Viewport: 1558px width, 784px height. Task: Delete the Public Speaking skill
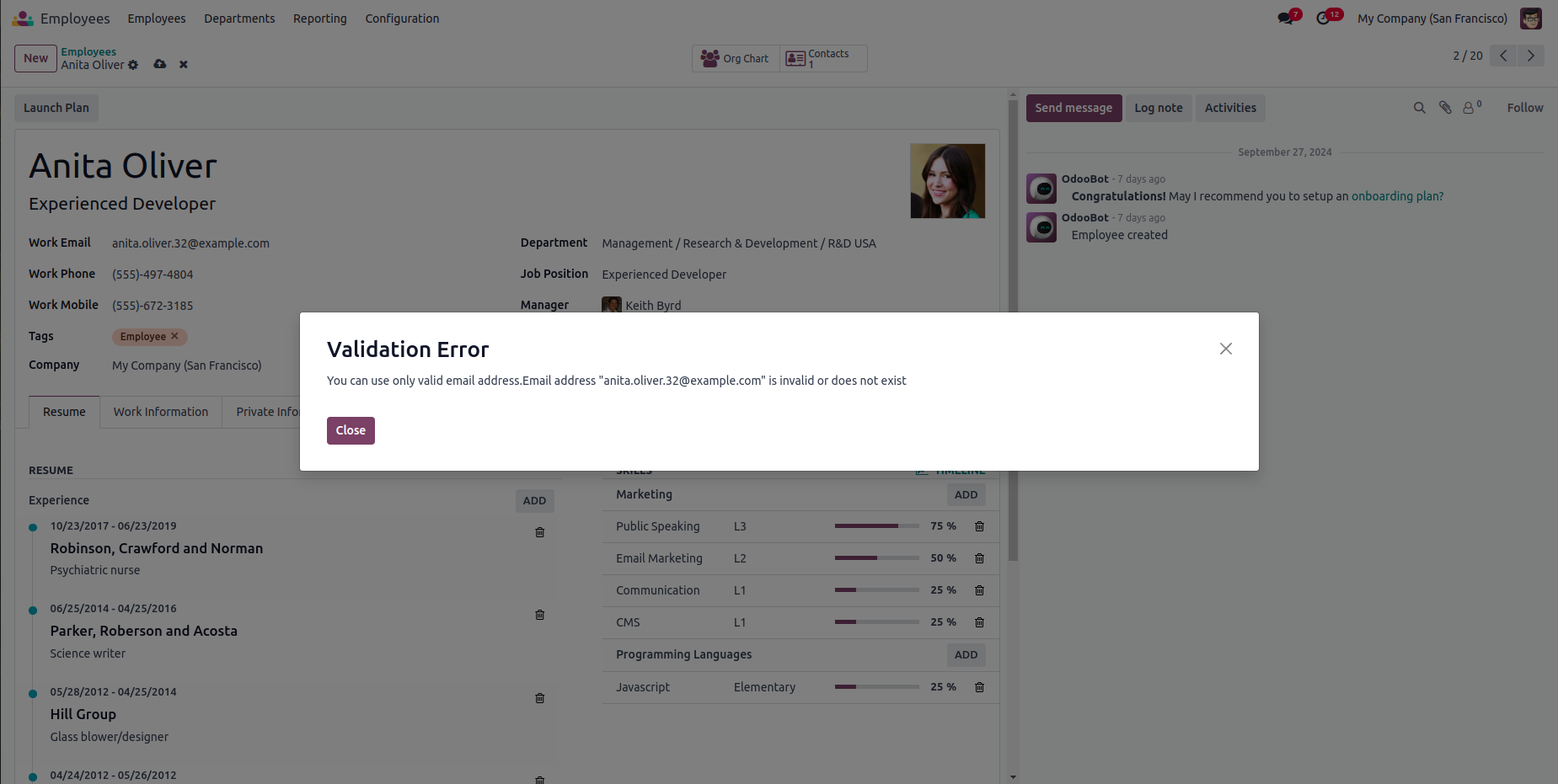(x=979, y=526)
